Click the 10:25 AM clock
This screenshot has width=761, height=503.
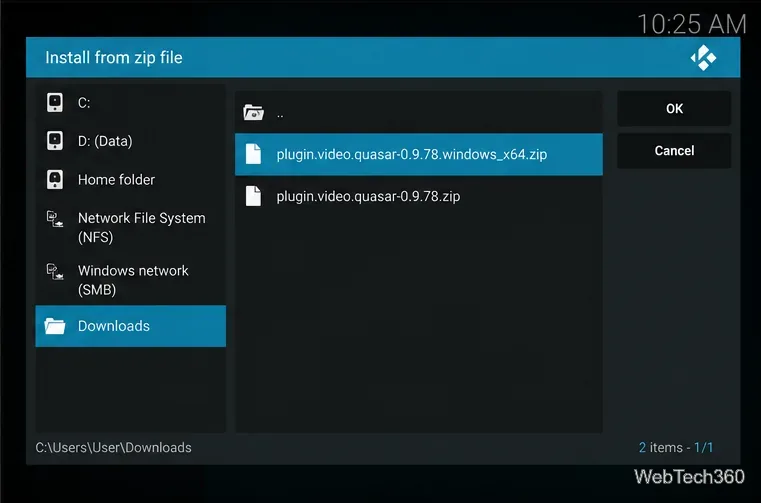point(692,24)
